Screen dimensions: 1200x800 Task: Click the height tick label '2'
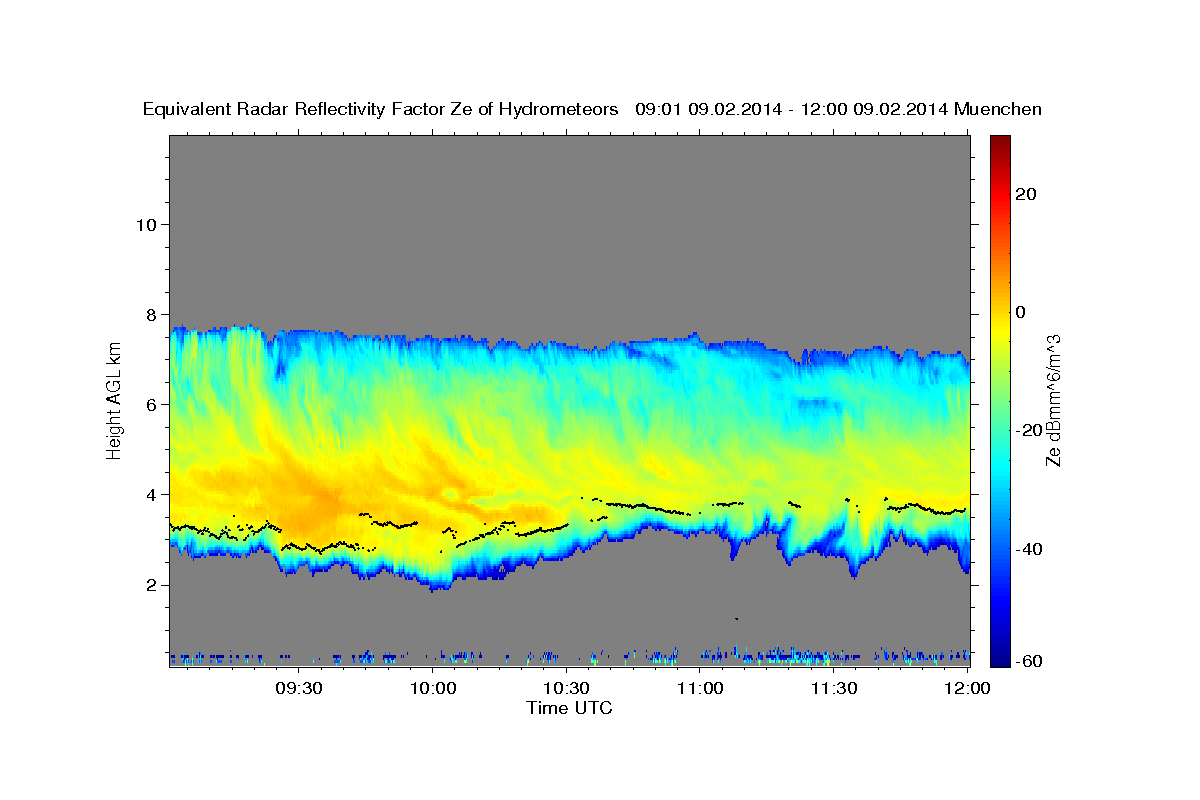[x=151, y=585]
